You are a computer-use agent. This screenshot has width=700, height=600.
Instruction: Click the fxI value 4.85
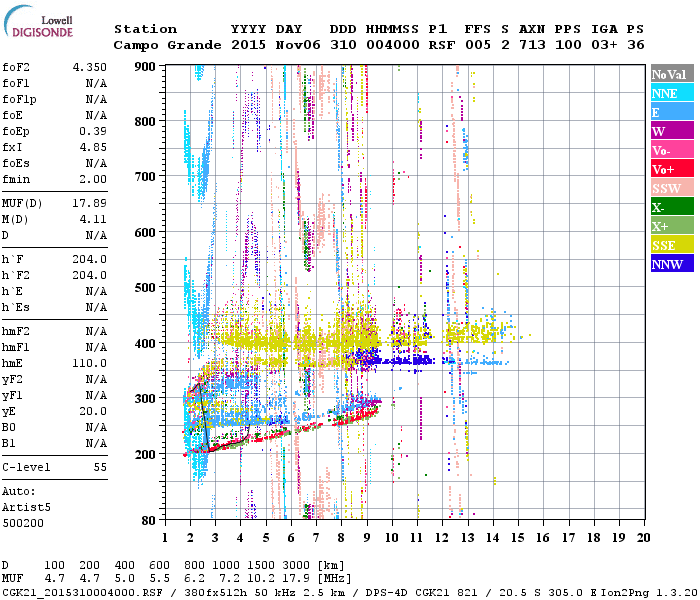pos(93,147)
